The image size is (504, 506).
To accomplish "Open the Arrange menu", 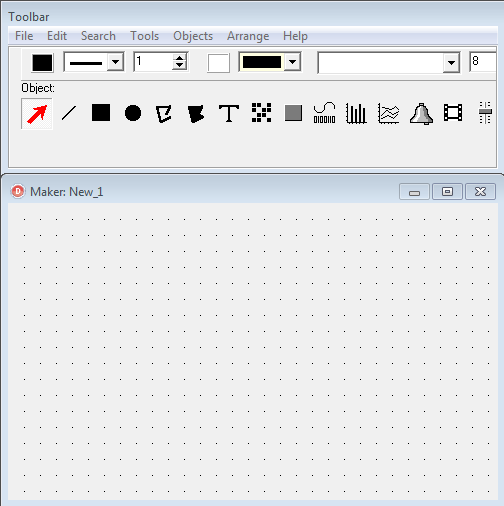I will (x=248, y=36).
